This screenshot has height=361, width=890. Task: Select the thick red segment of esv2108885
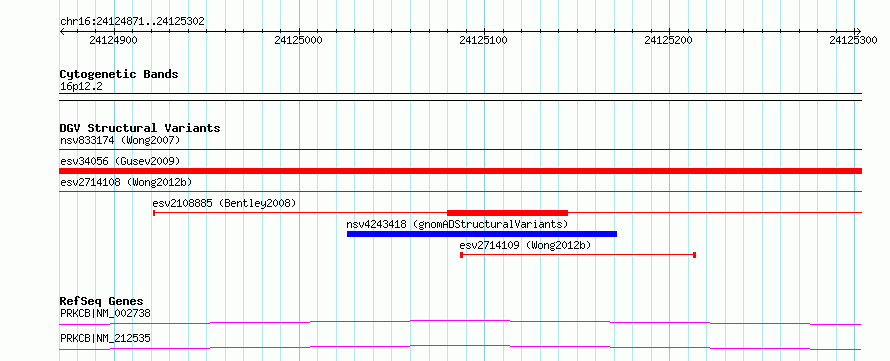tap(507, 213)
